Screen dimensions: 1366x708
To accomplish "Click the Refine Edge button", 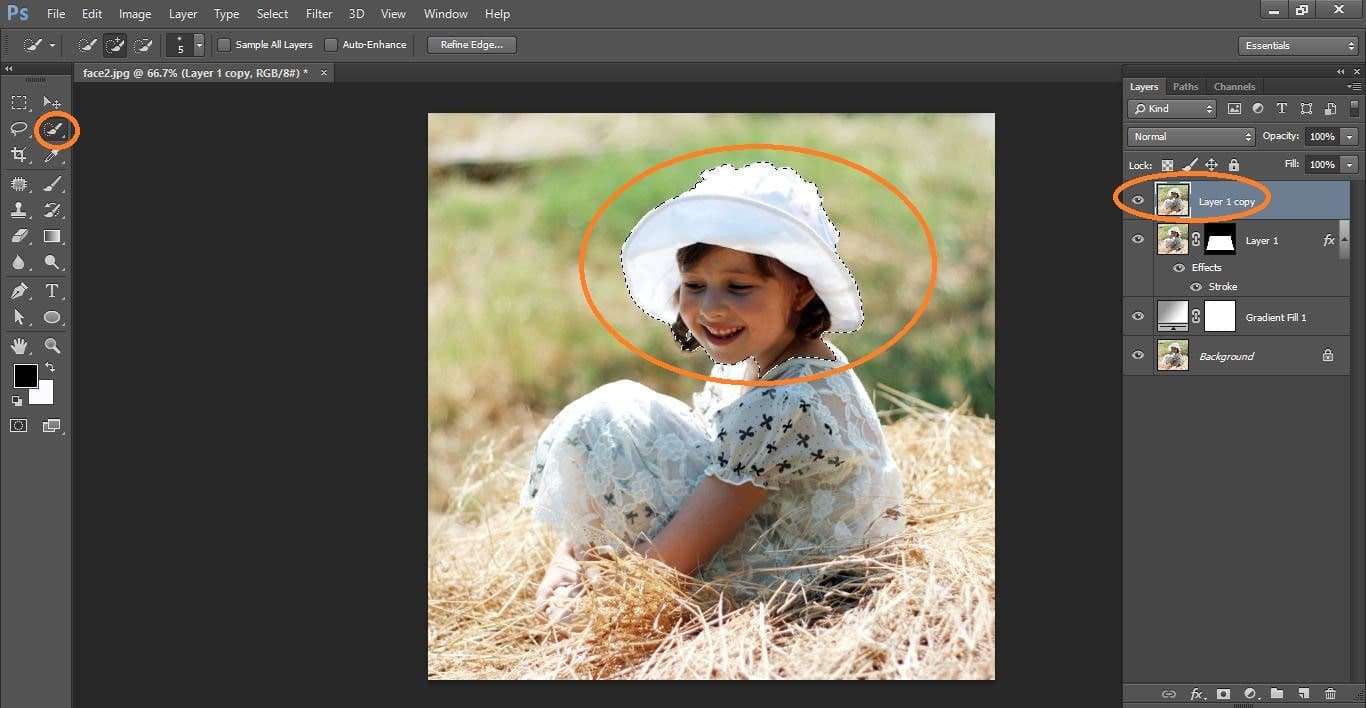I will tap(471, 45).
